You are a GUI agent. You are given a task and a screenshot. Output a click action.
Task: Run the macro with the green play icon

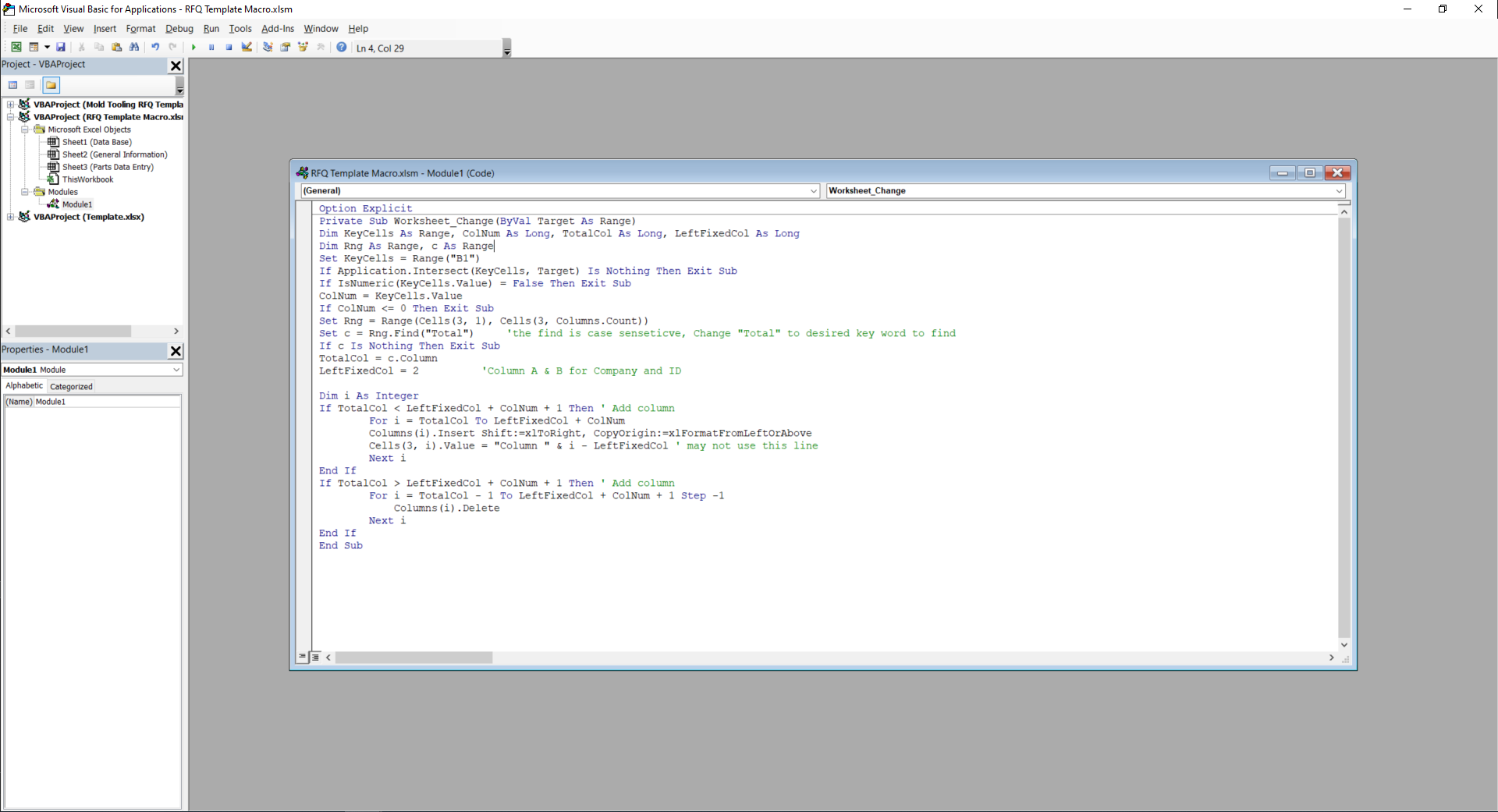coord(193,48)
